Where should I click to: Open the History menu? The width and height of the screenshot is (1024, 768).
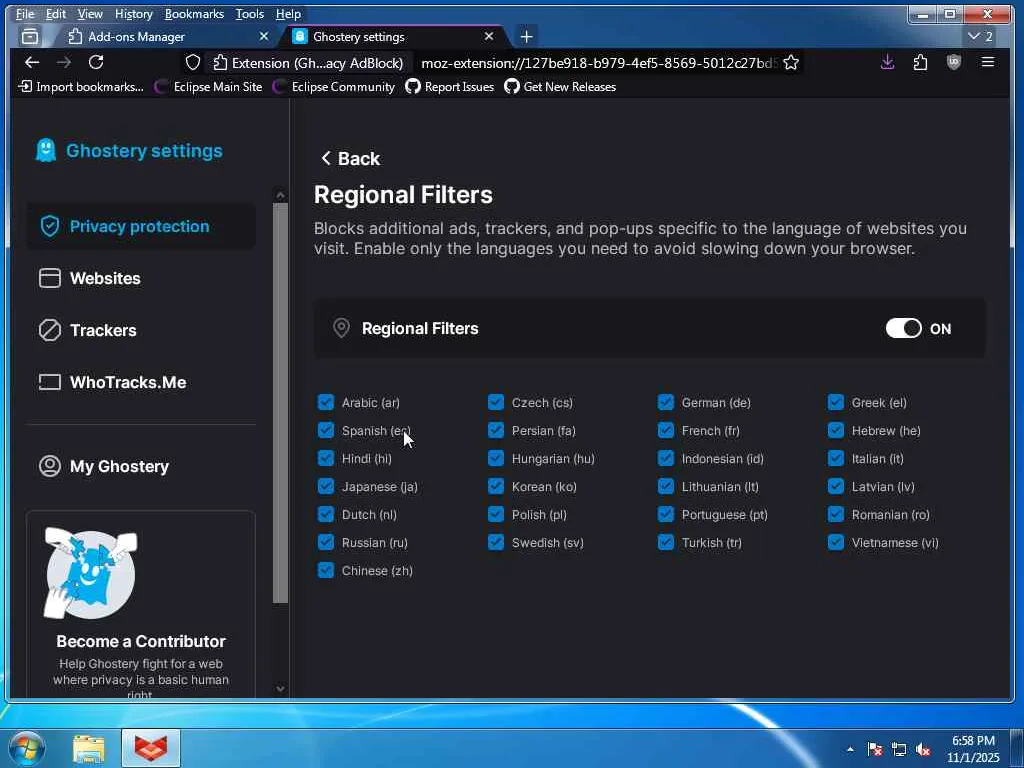(133, 14)
